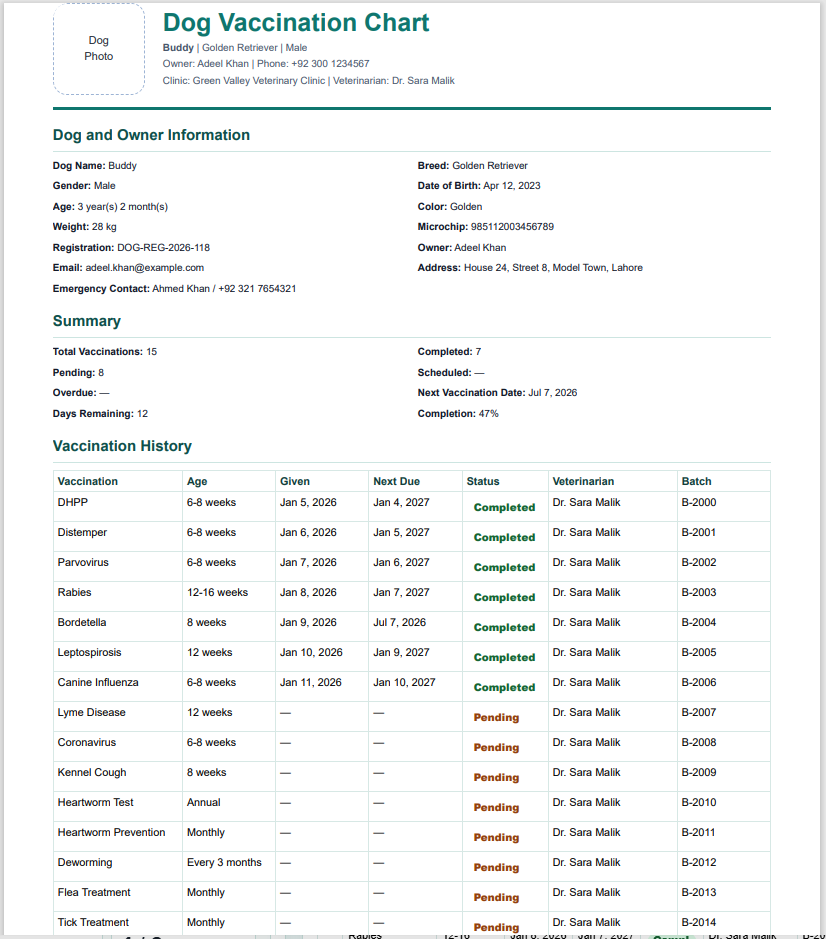Click the 'Jul 7, 2026' next due date for Bordetella
The width and height of the screenshot is (826, 939).
coord(400,622)
